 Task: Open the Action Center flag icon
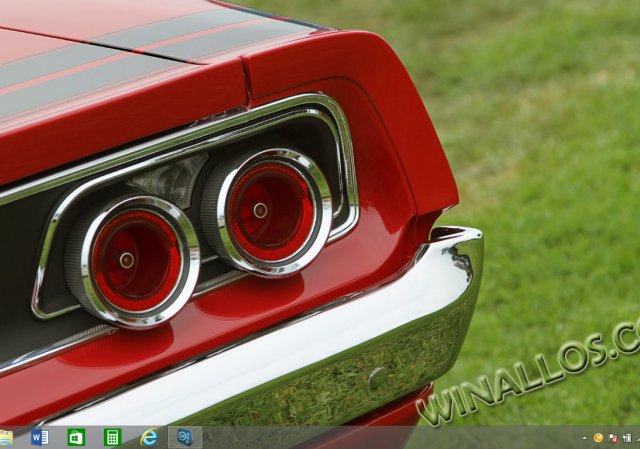(611, 438)
